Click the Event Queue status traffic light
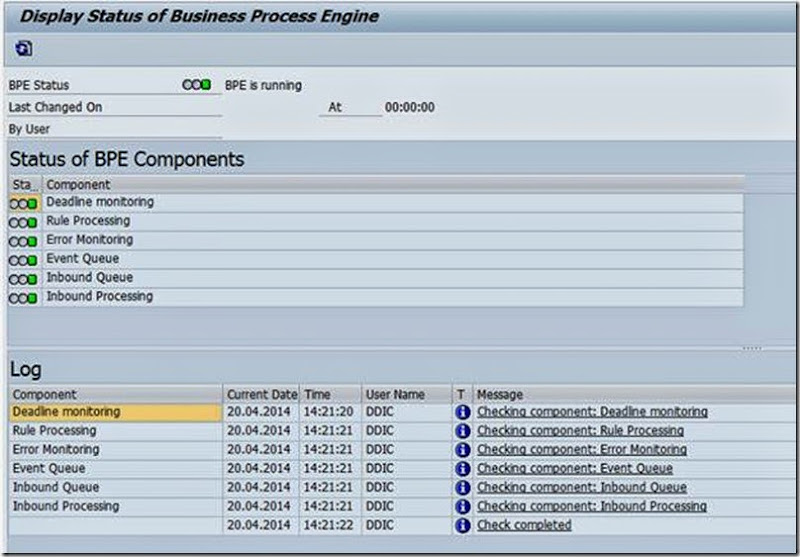Screen dimensions: 800x557 click(x=23, y=261)
